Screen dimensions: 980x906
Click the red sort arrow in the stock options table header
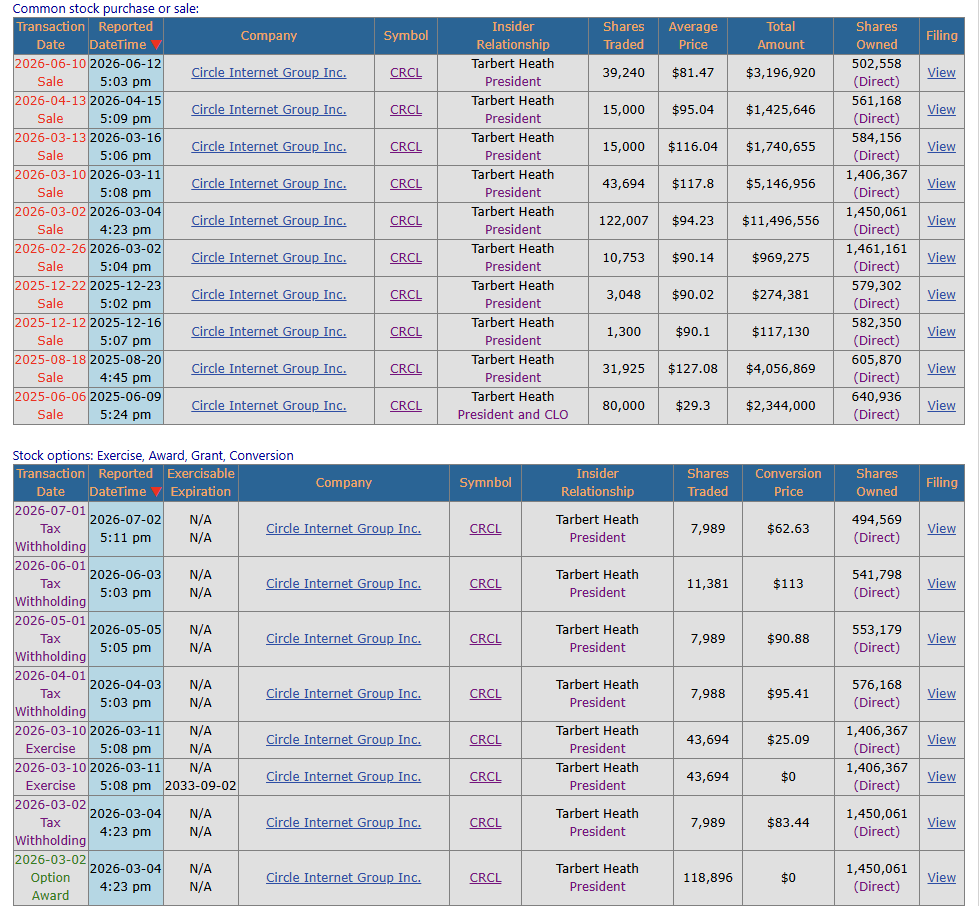click(156, 492)
